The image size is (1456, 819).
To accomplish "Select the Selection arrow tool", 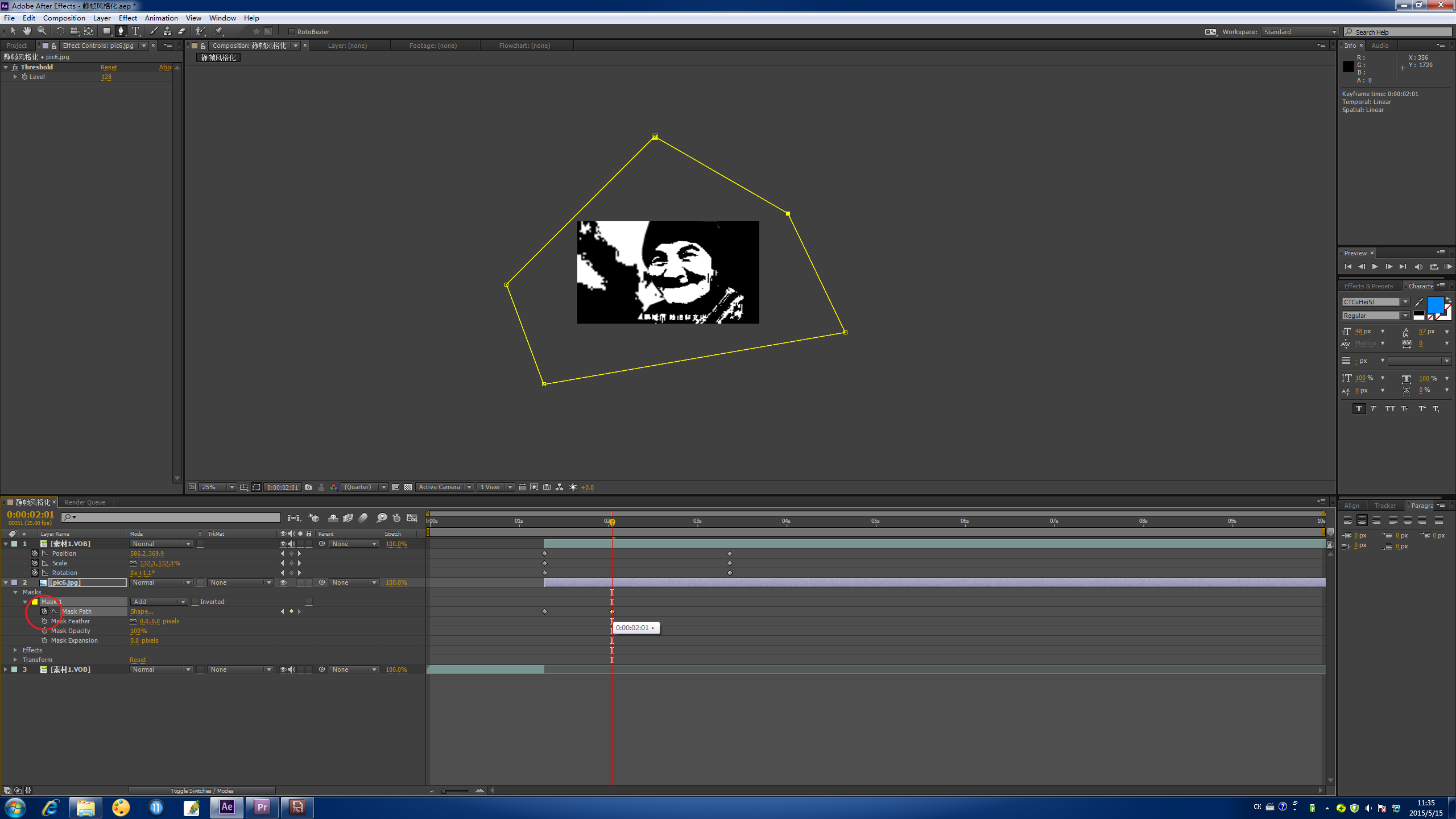I will [x=13, y=31].
